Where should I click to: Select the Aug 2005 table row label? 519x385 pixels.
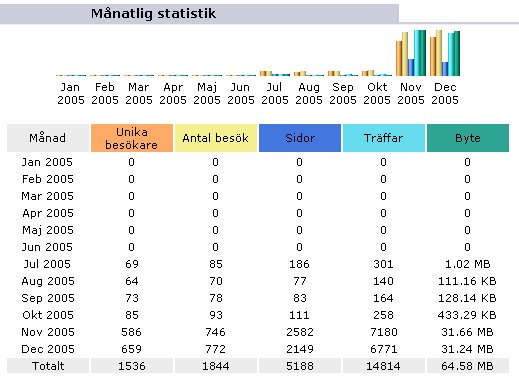(x=48, y=281)
